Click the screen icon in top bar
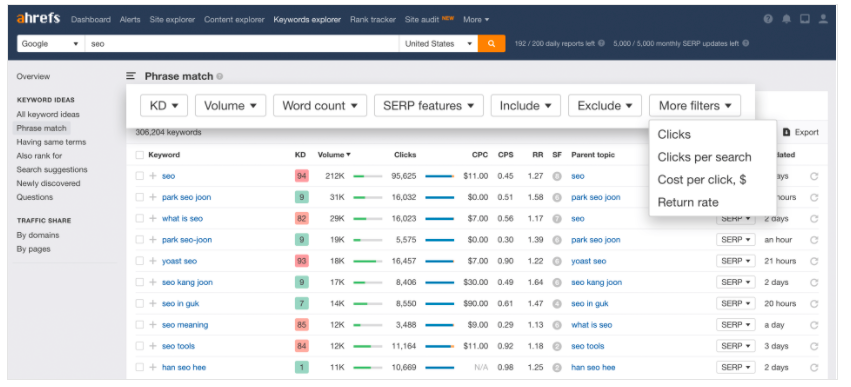 pyautogui.click(x=805, y=19)
